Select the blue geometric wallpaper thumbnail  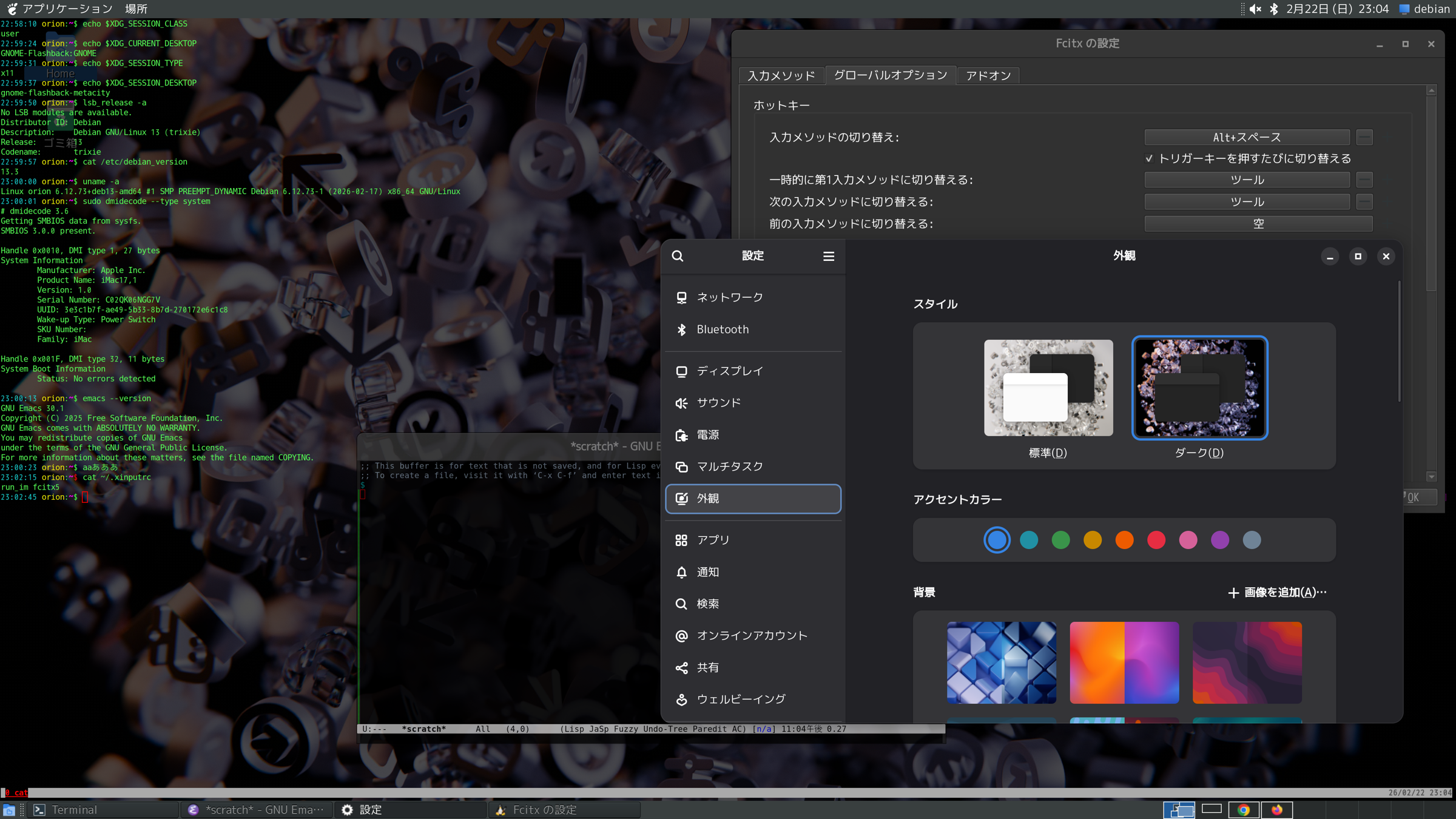(1001, 662)
